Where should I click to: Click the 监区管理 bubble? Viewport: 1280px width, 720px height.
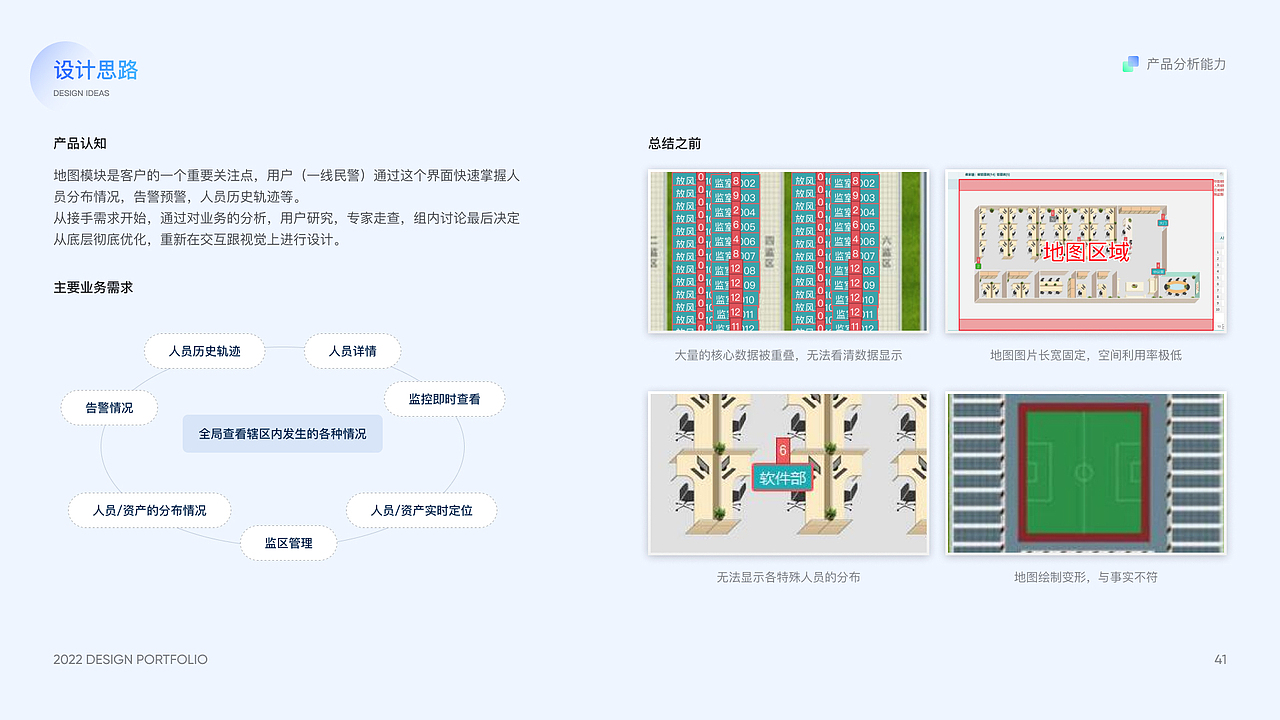288,543
